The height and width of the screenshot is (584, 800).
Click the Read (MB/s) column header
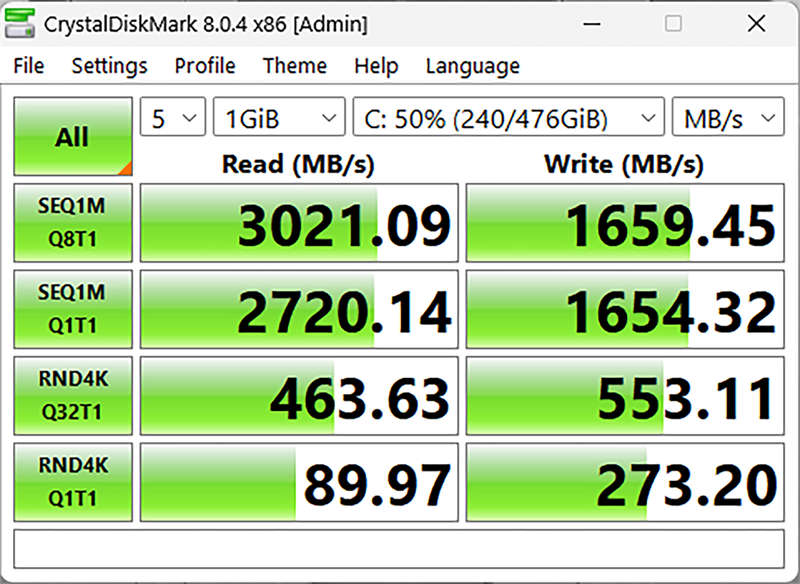coord(298,164)
